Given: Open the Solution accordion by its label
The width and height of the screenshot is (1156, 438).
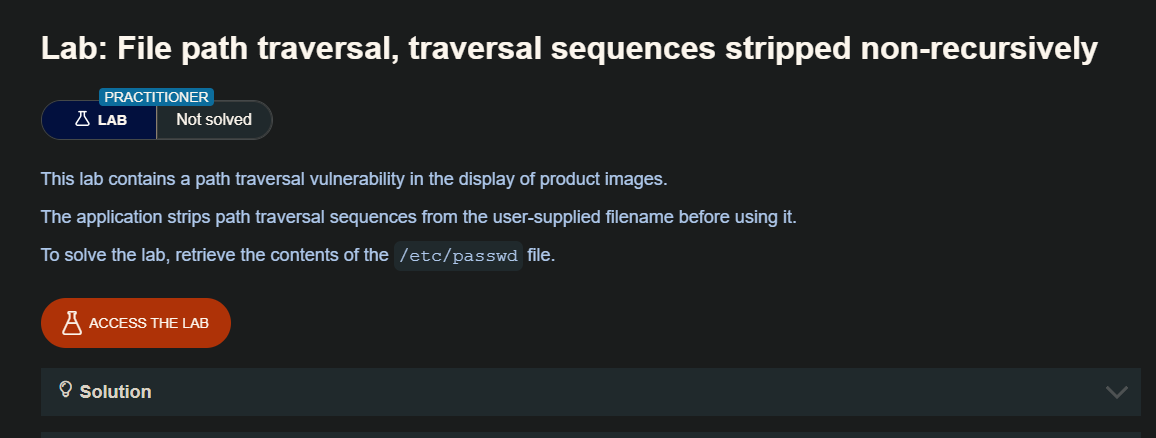Looking at the screenshot, I should click(x=115, y=392).
